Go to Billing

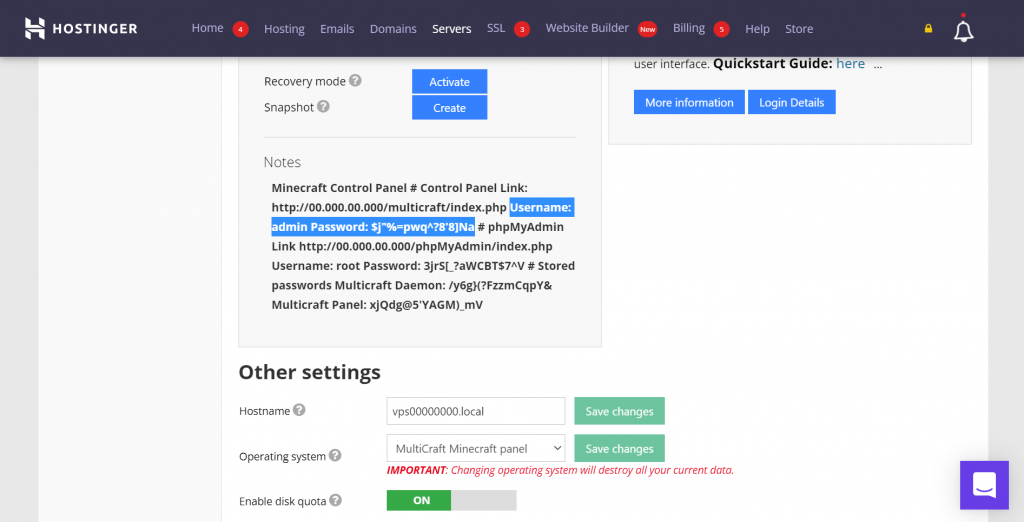pos(689,28)
